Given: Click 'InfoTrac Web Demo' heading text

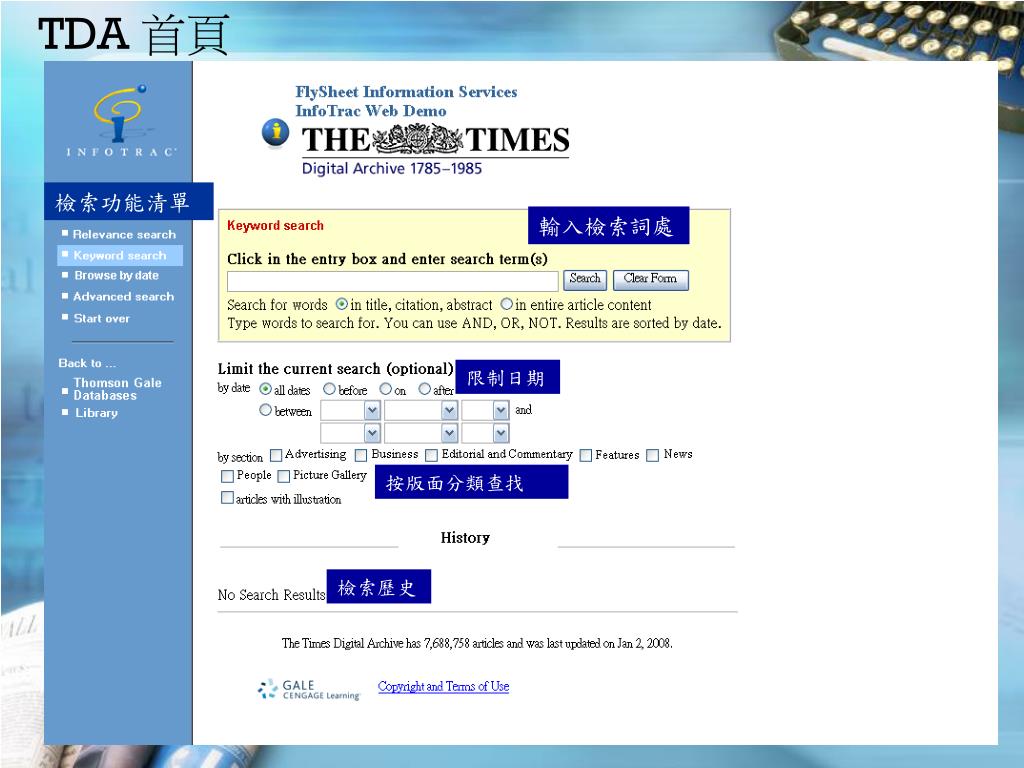Looking at the screenshot, I should (371, 111).
